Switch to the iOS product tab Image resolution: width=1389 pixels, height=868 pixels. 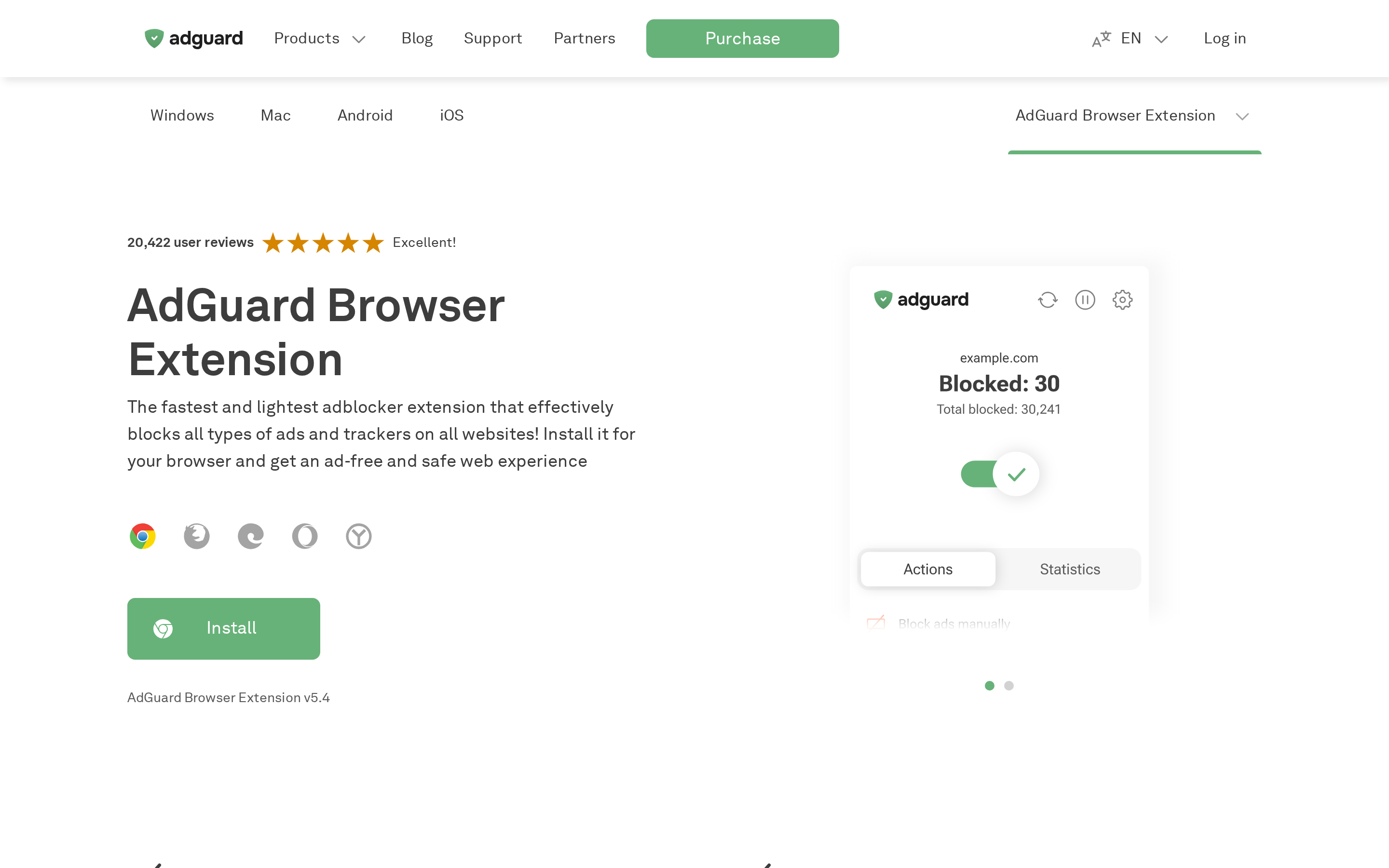click(452, 115)
